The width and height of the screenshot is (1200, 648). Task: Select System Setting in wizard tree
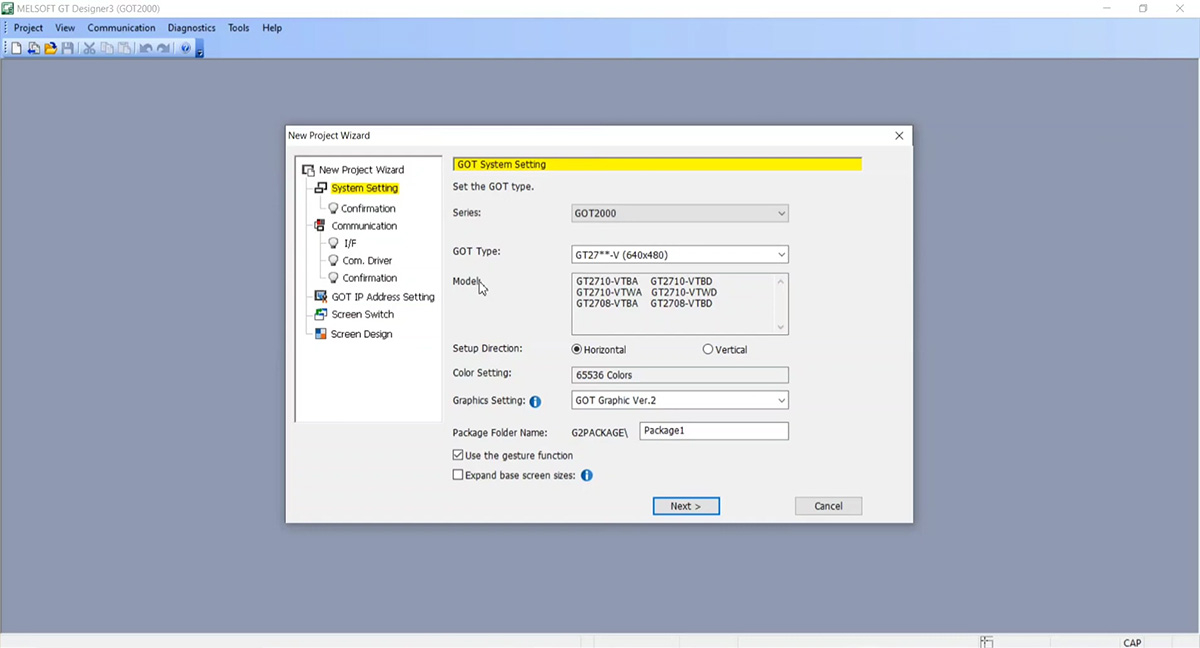click(365, 188)
